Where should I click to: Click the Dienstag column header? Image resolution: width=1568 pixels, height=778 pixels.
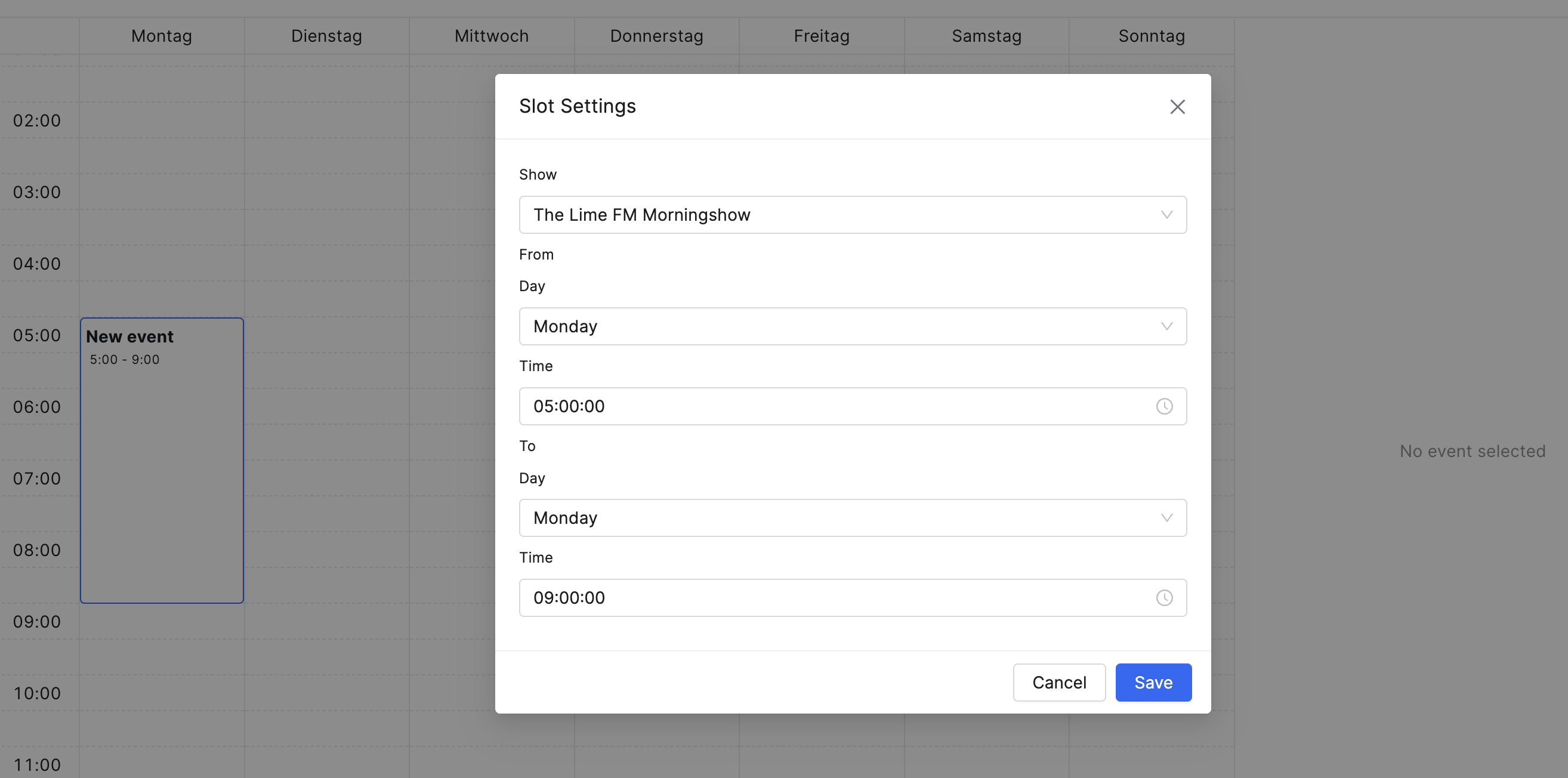326,36
